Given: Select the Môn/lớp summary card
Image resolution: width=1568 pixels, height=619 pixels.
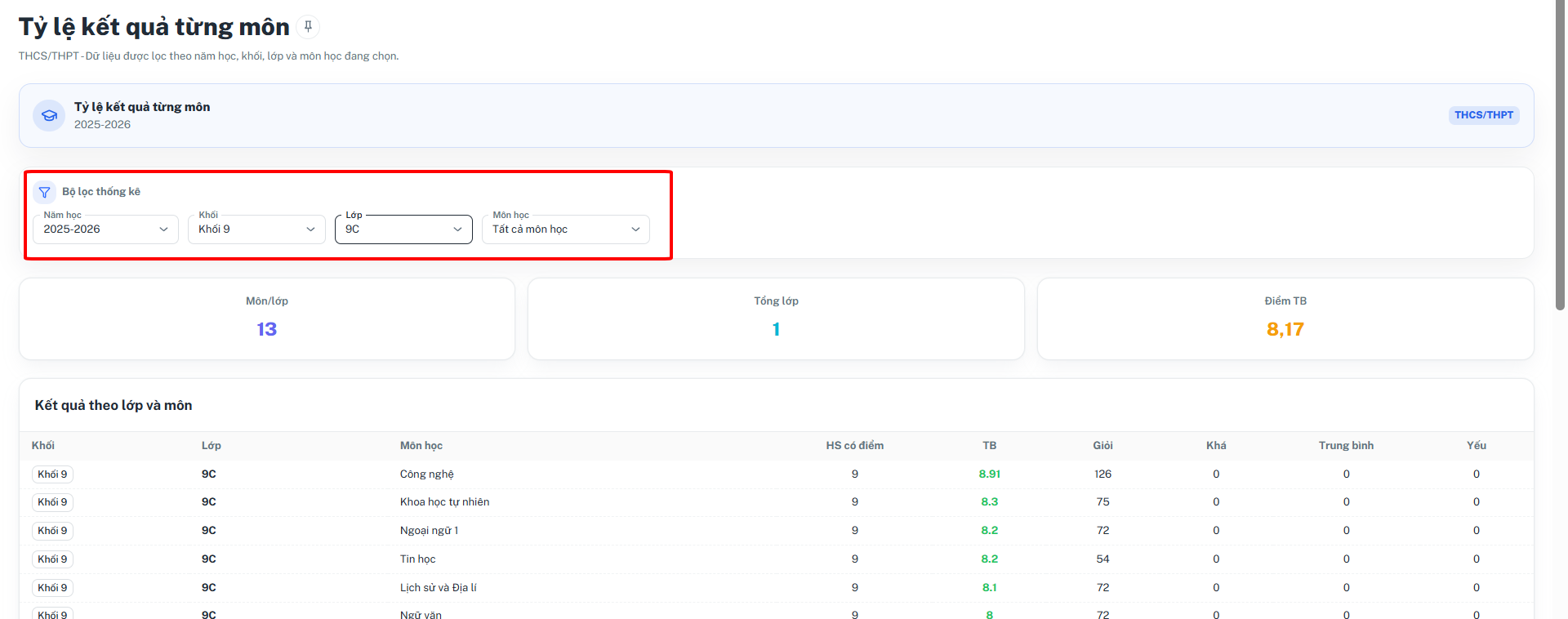Looking at the screenshot, I should (x=267, y=318).
